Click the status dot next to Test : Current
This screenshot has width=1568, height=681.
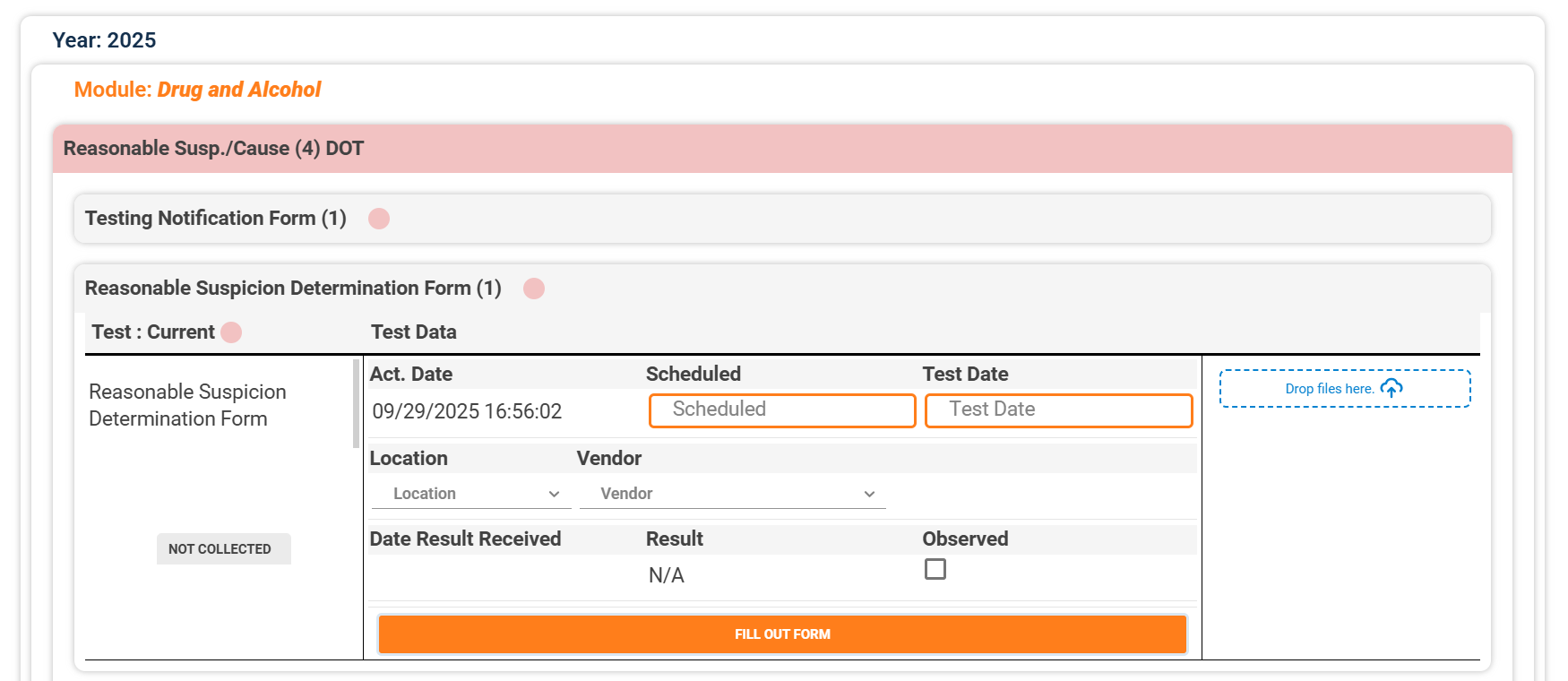(x=231, y=332)
